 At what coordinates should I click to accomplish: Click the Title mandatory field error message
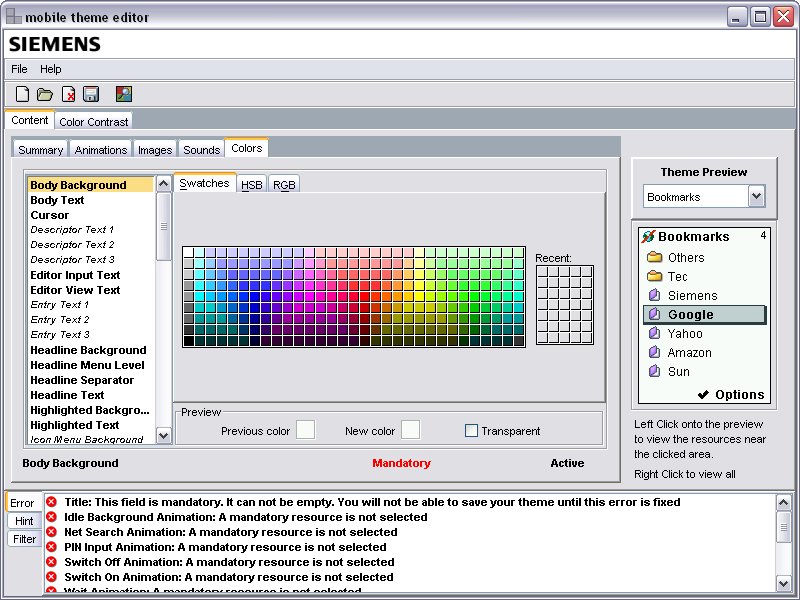[372, 502]
